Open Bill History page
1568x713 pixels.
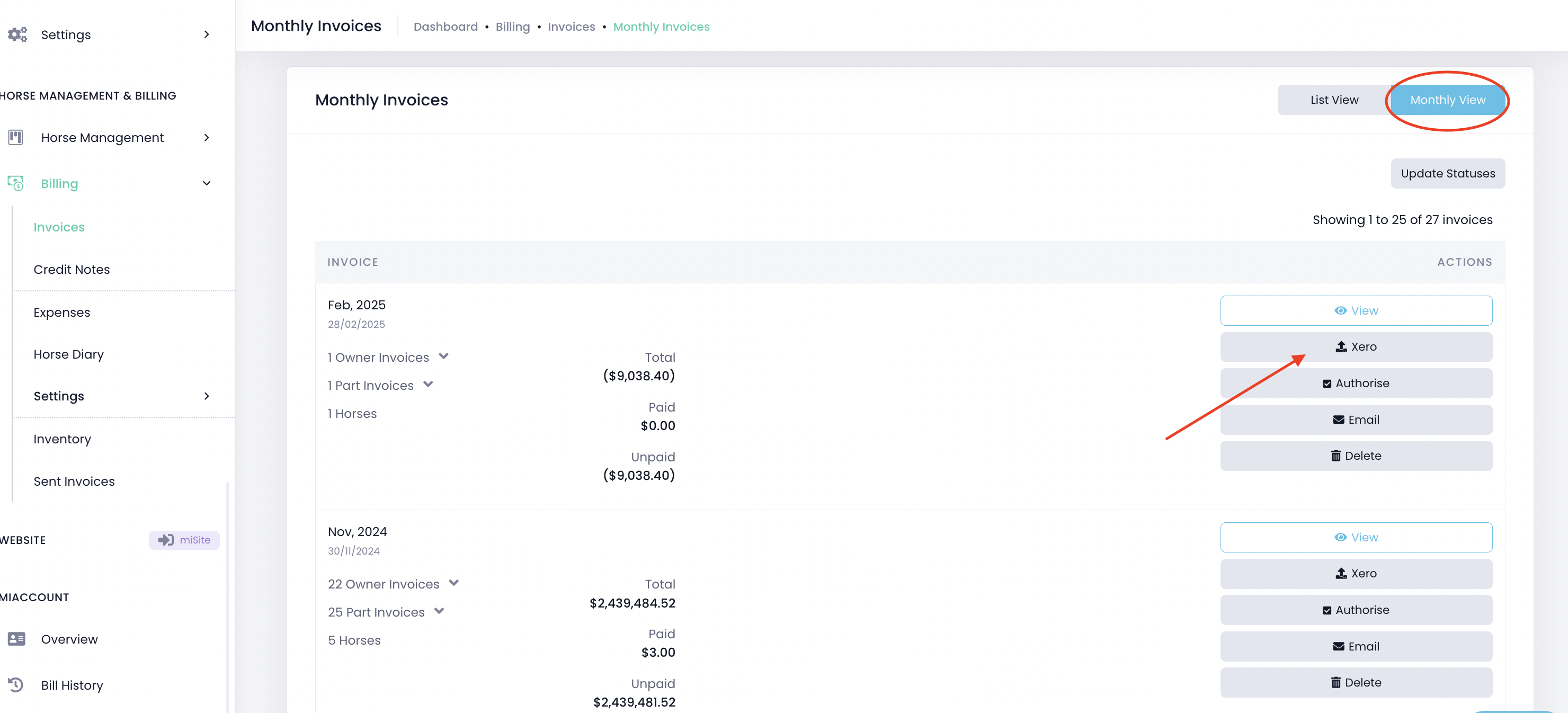click(x=72, y=685)
